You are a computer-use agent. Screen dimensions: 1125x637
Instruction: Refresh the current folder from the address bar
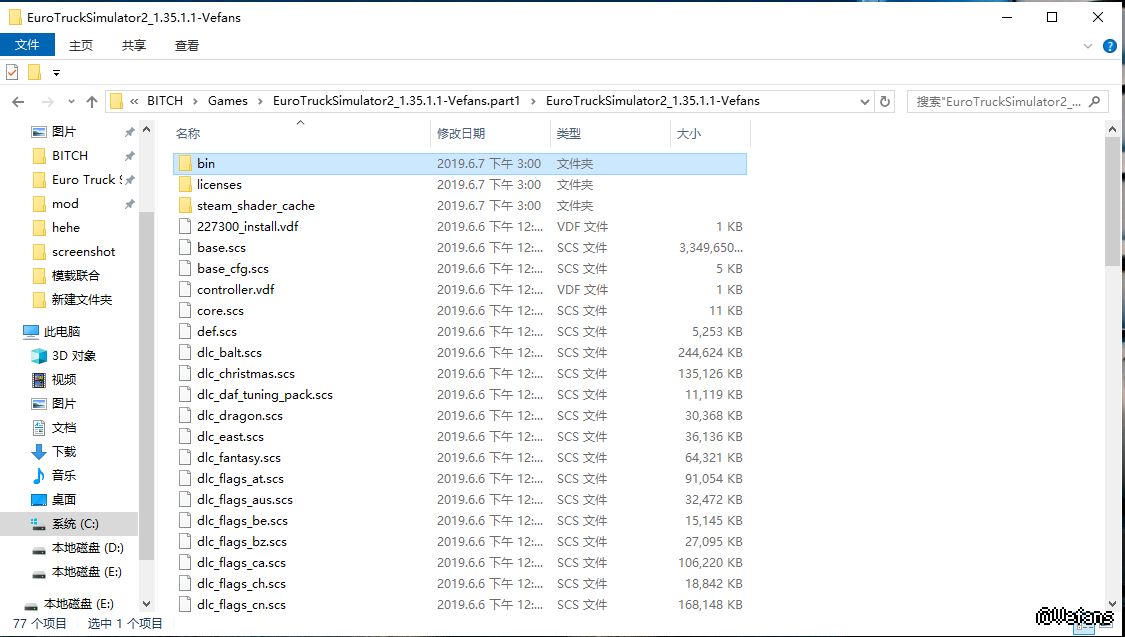[884, 101]
